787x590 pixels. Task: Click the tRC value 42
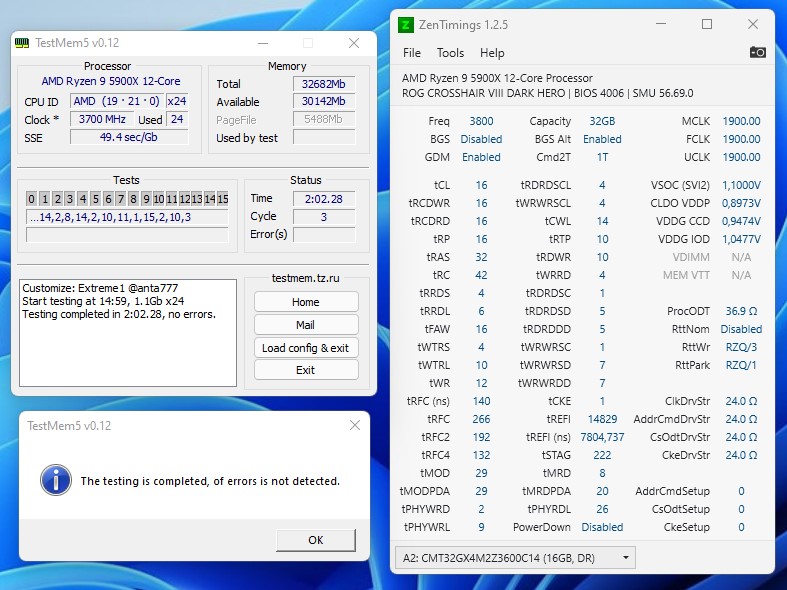coord(481,275)
